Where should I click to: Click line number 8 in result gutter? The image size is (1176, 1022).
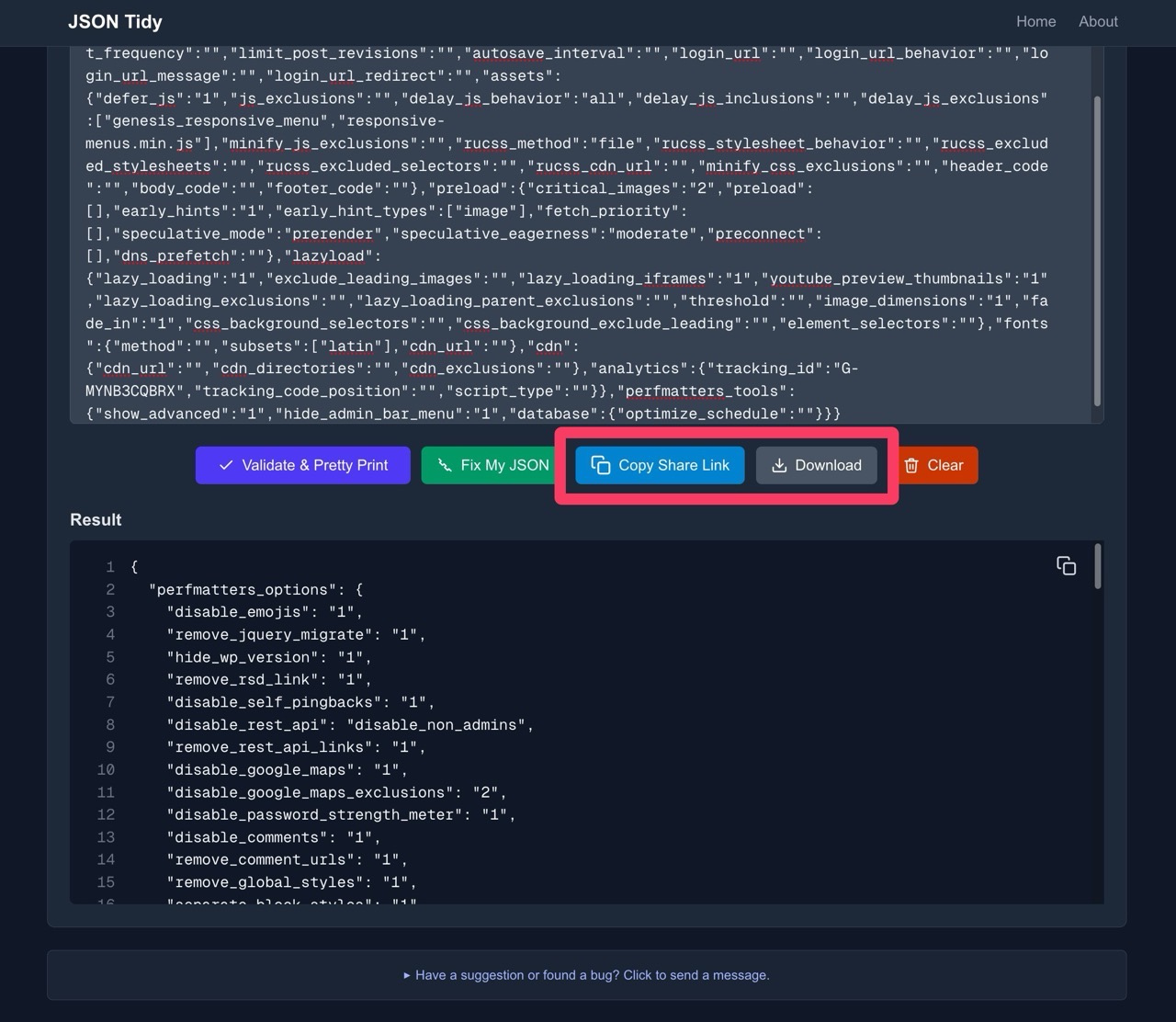110,724
